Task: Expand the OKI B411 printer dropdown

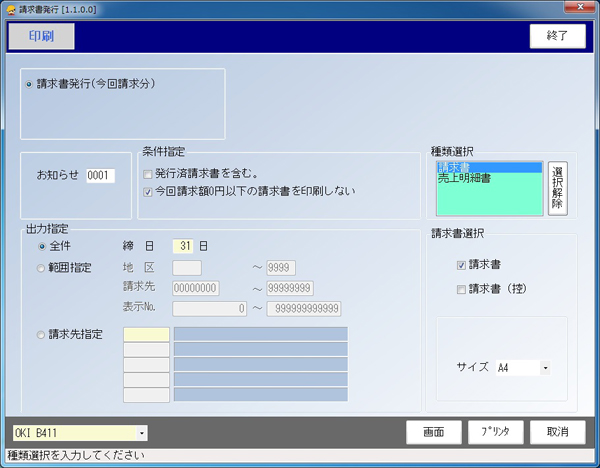Action: point(142,432)
